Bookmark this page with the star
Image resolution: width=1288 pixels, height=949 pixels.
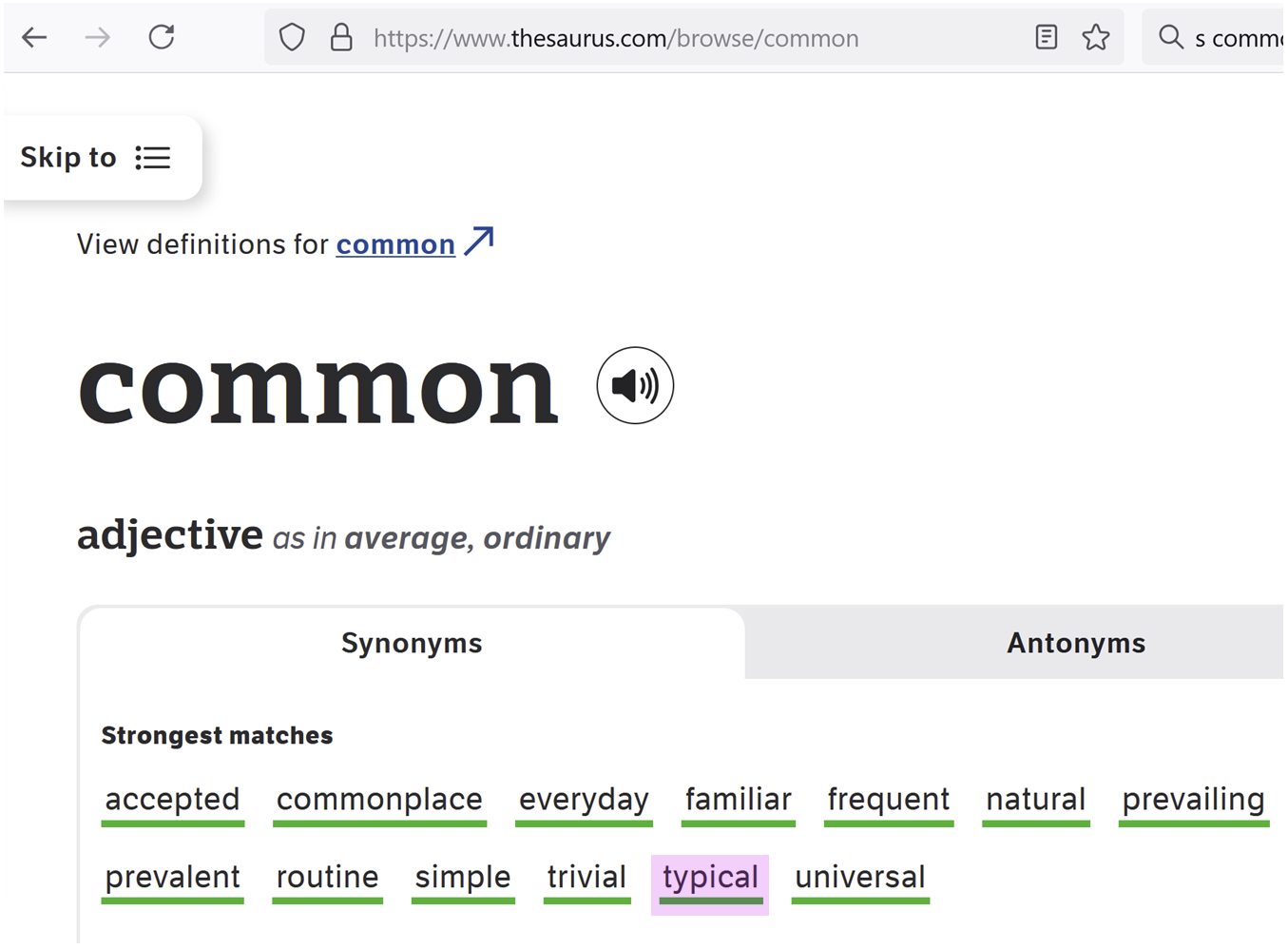[x=1096, y=38]
